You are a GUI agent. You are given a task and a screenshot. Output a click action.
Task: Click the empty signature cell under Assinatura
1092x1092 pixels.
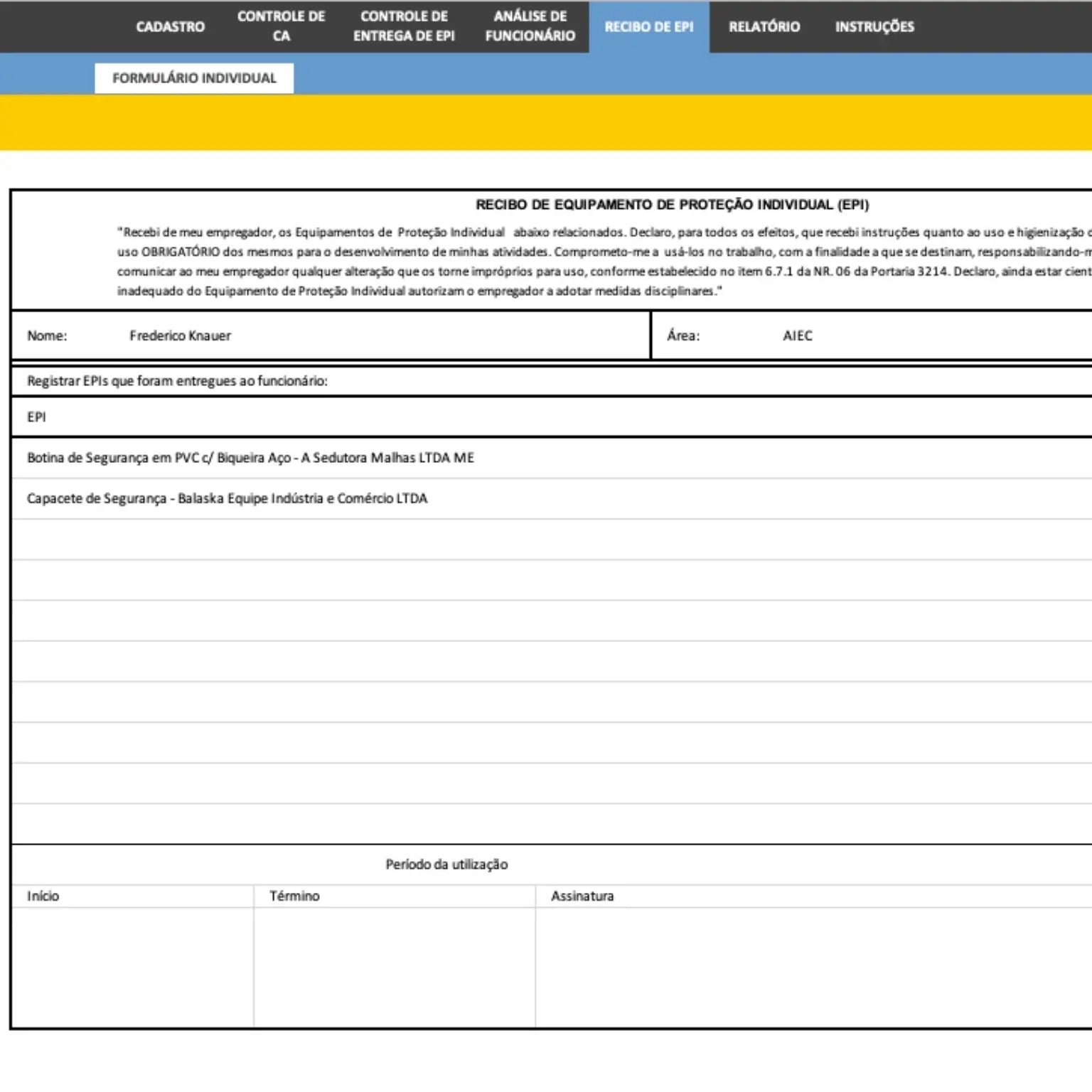[814, 967]
